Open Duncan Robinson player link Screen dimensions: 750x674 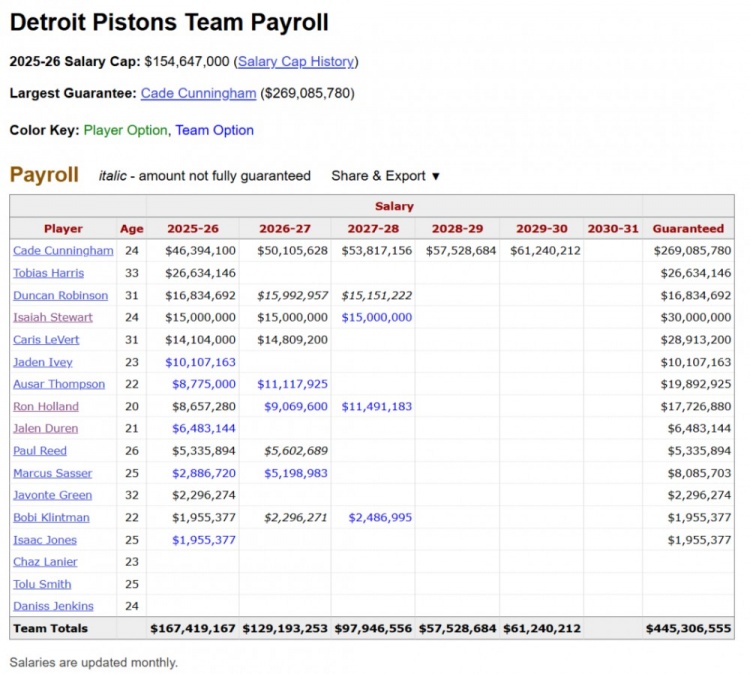(x=60, y=296)
